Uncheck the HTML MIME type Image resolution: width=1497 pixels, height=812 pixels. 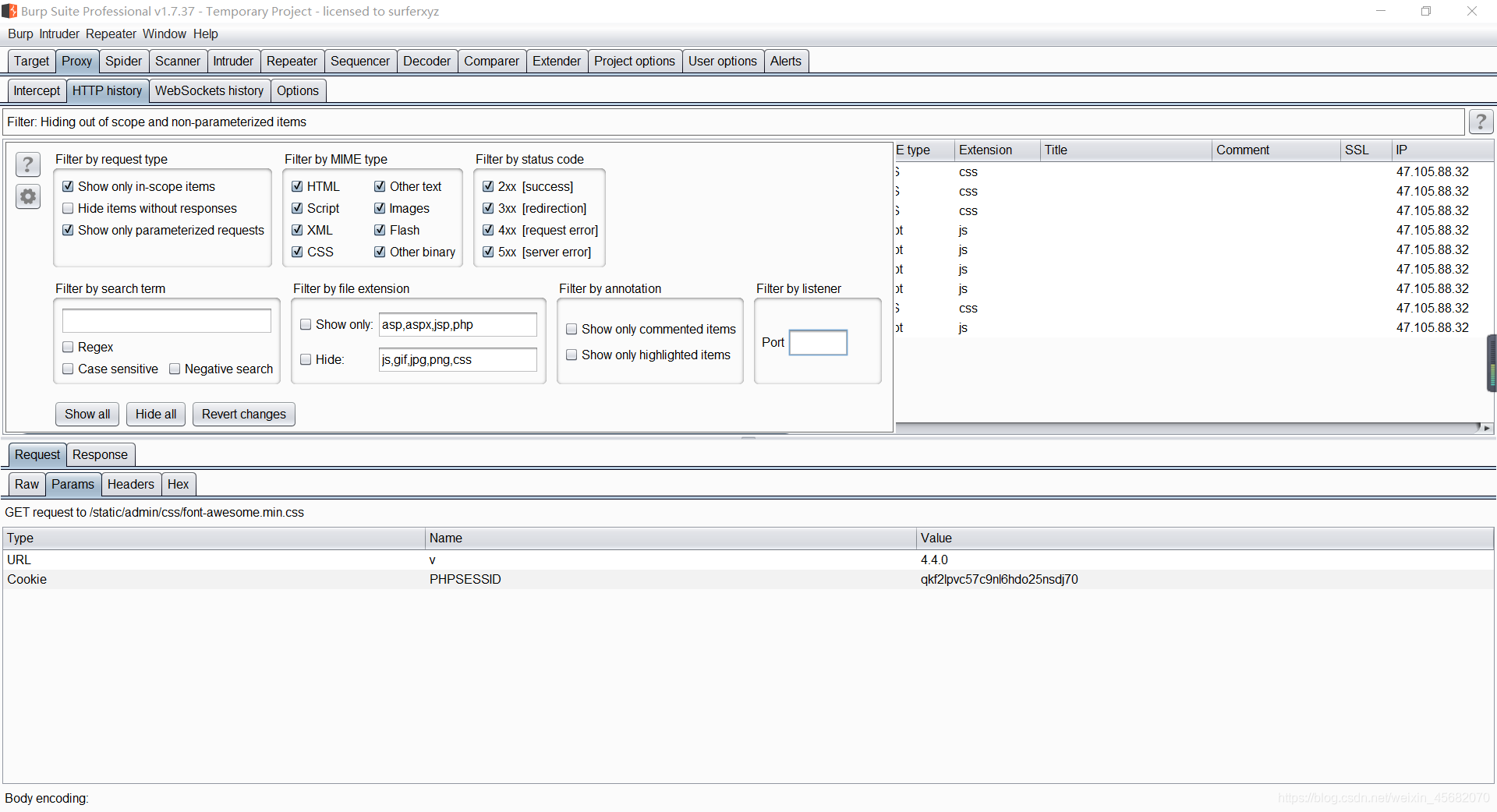(297, 186)
